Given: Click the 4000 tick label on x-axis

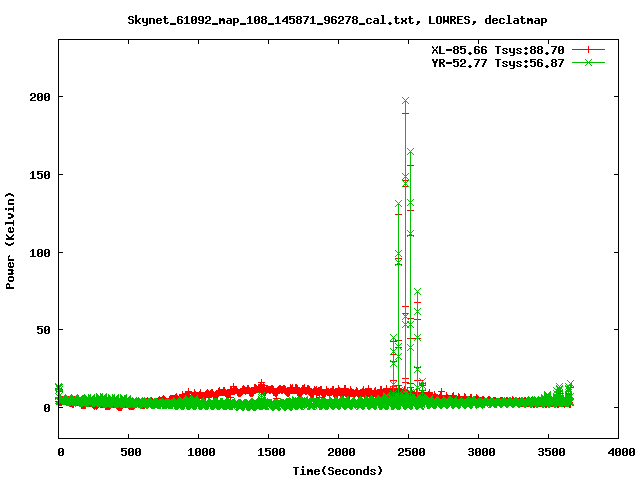Looking at the screenshot, I should click(x=619, y=453).
